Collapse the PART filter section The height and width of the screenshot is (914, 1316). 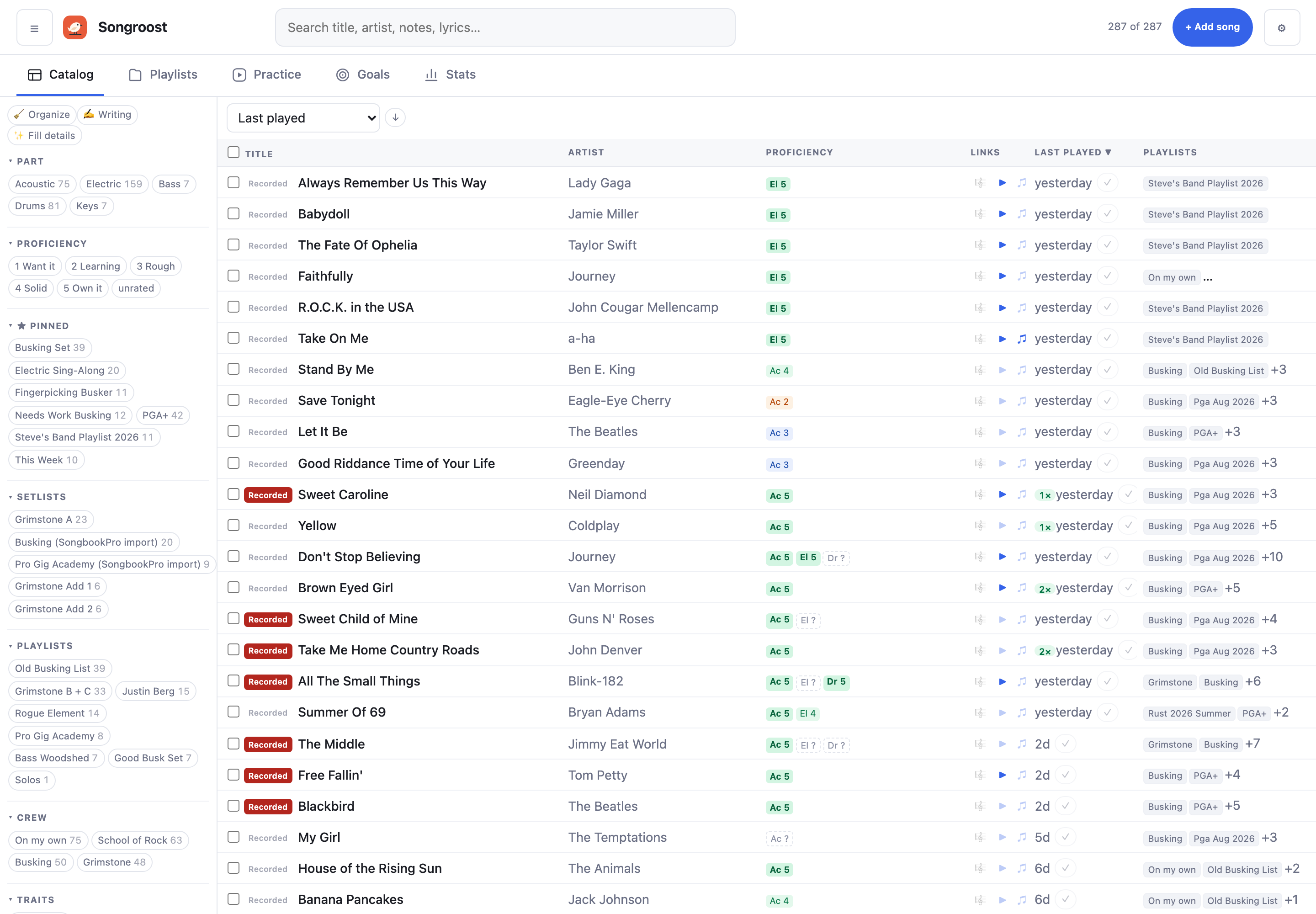pos(27,161)
